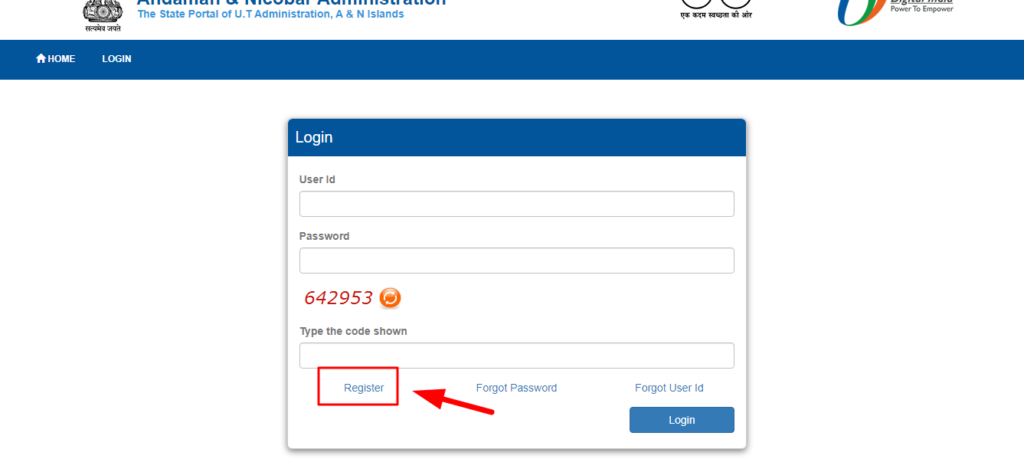Submit with the blue Login button
Screen dimensions: 1024x472
(x=682, y=420)
